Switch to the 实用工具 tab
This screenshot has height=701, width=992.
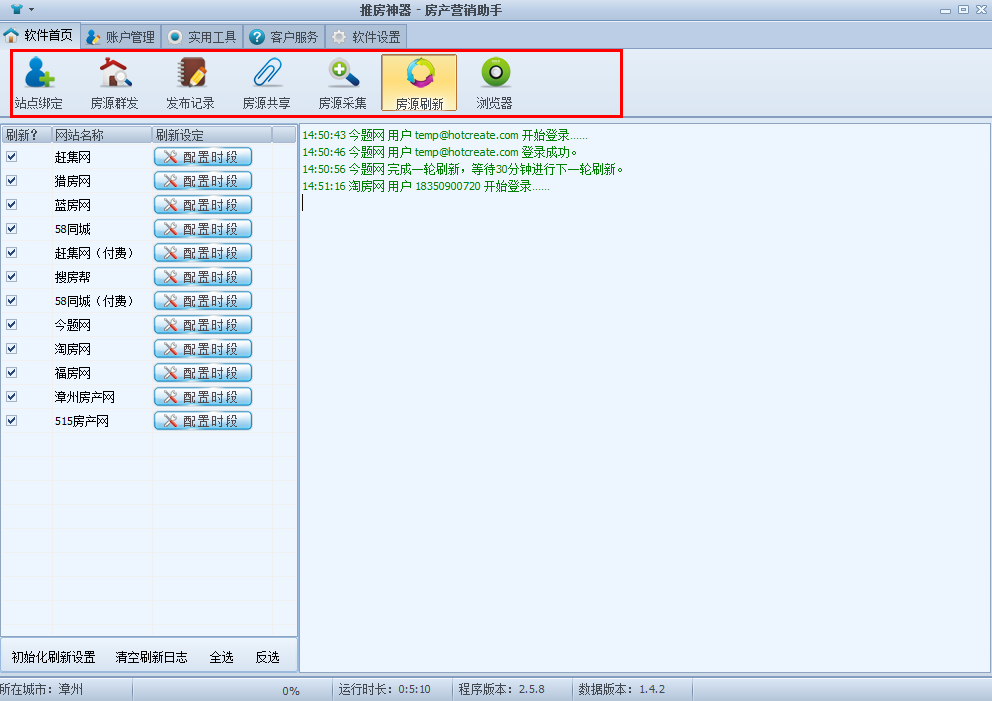[202, 37]
